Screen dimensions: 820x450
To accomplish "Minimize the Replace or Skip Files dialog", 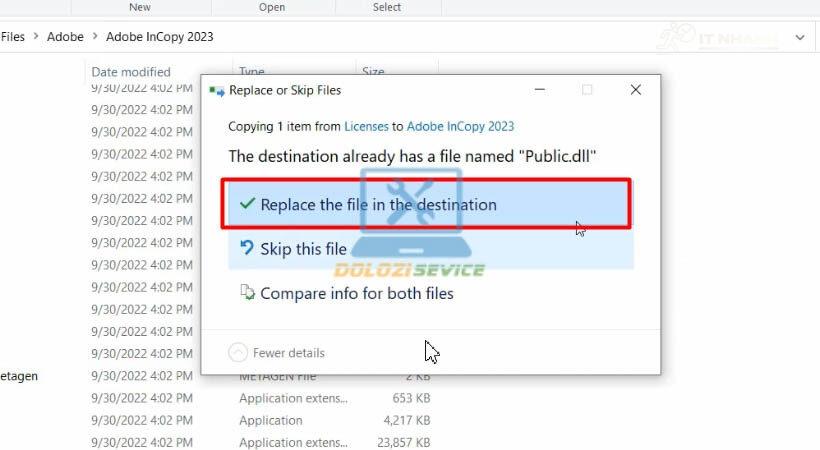I will [539, 90].
